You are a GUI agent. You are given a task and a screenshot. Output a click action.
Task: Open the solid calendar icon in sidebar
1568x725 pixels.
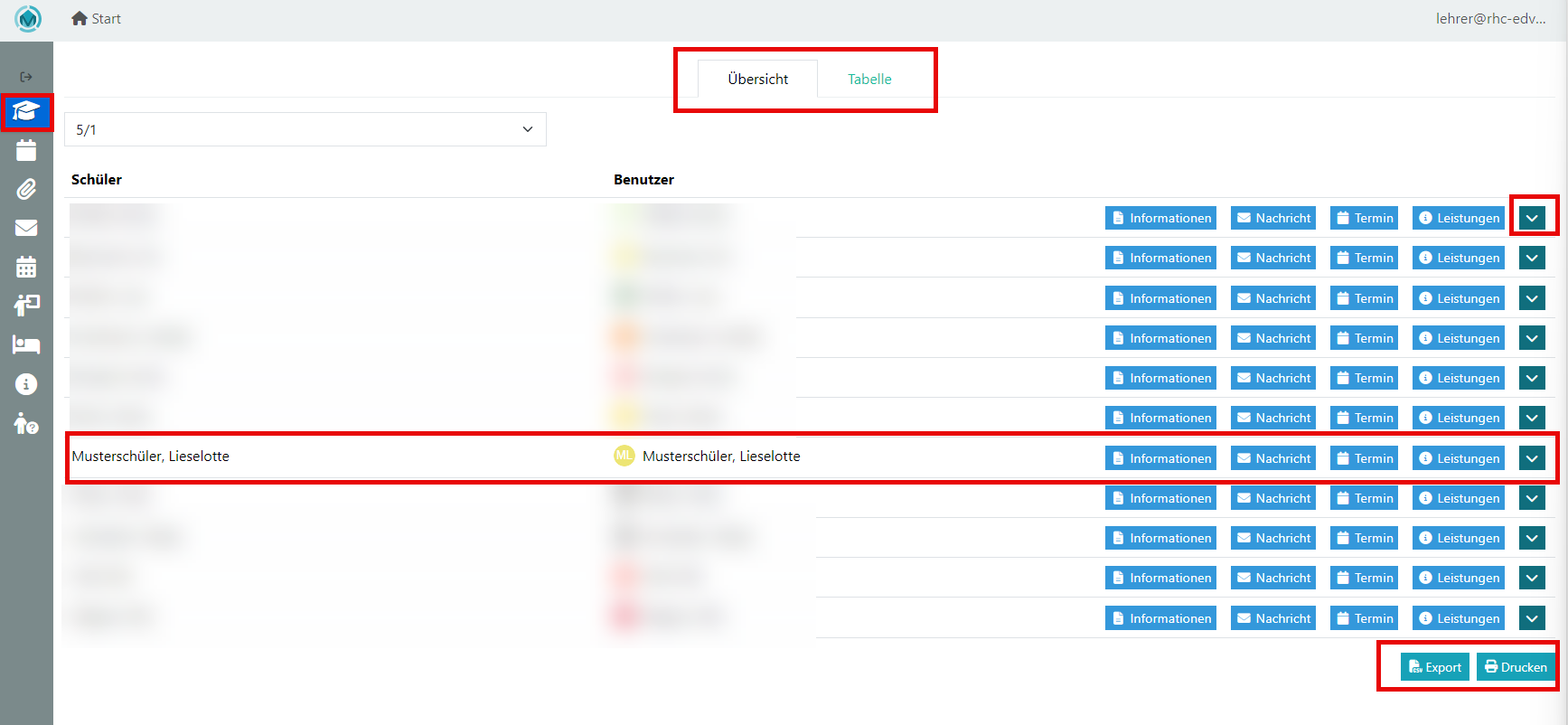[26, 150]
